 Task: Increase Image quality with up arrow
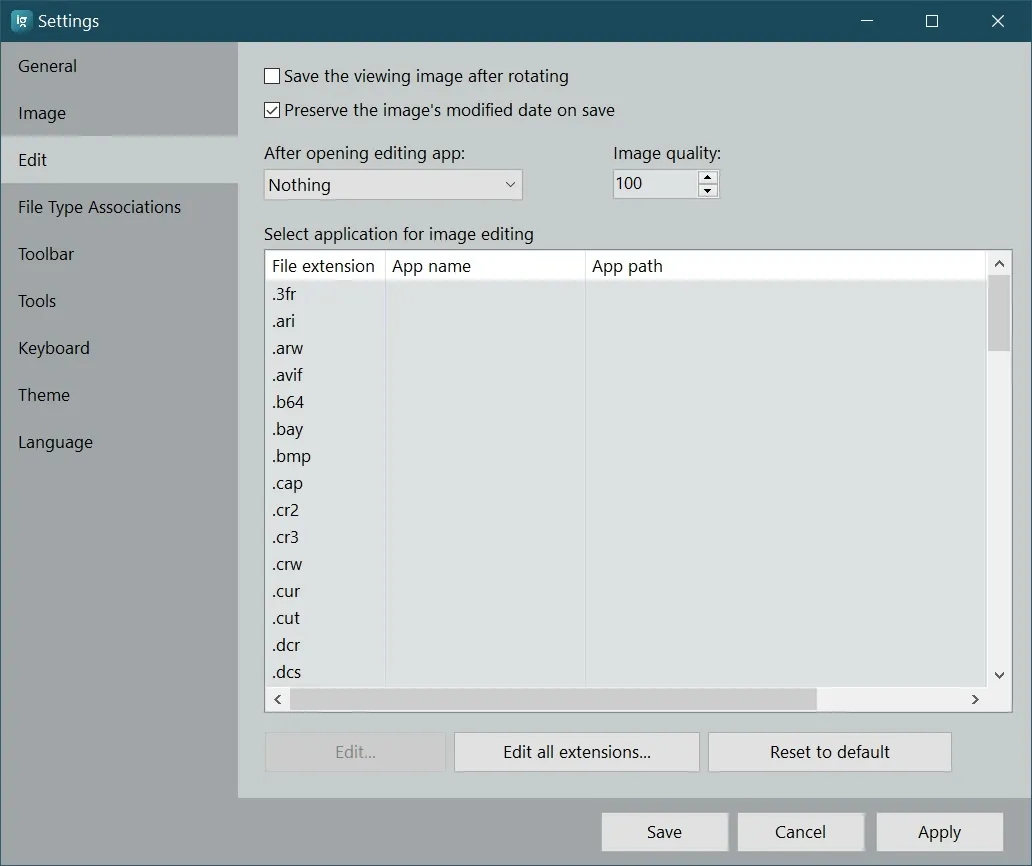pos(708,177)
